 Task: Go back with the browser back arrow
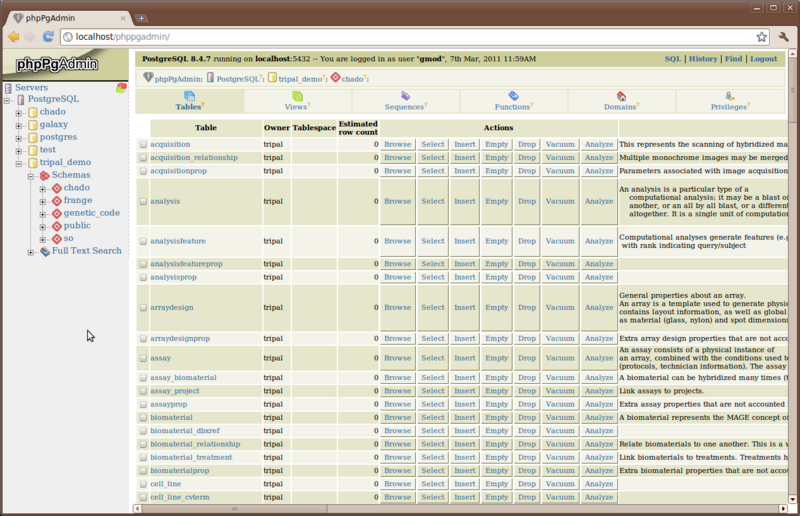pos(14,37)
